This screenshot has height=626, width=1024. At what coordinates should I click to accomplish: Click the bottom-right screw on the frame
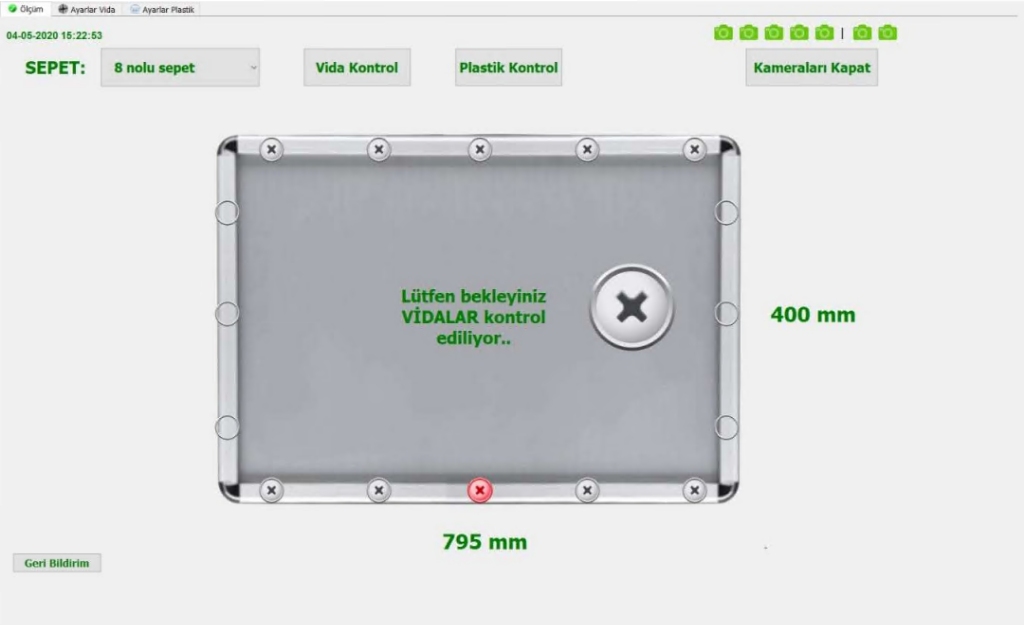(695, 490)
